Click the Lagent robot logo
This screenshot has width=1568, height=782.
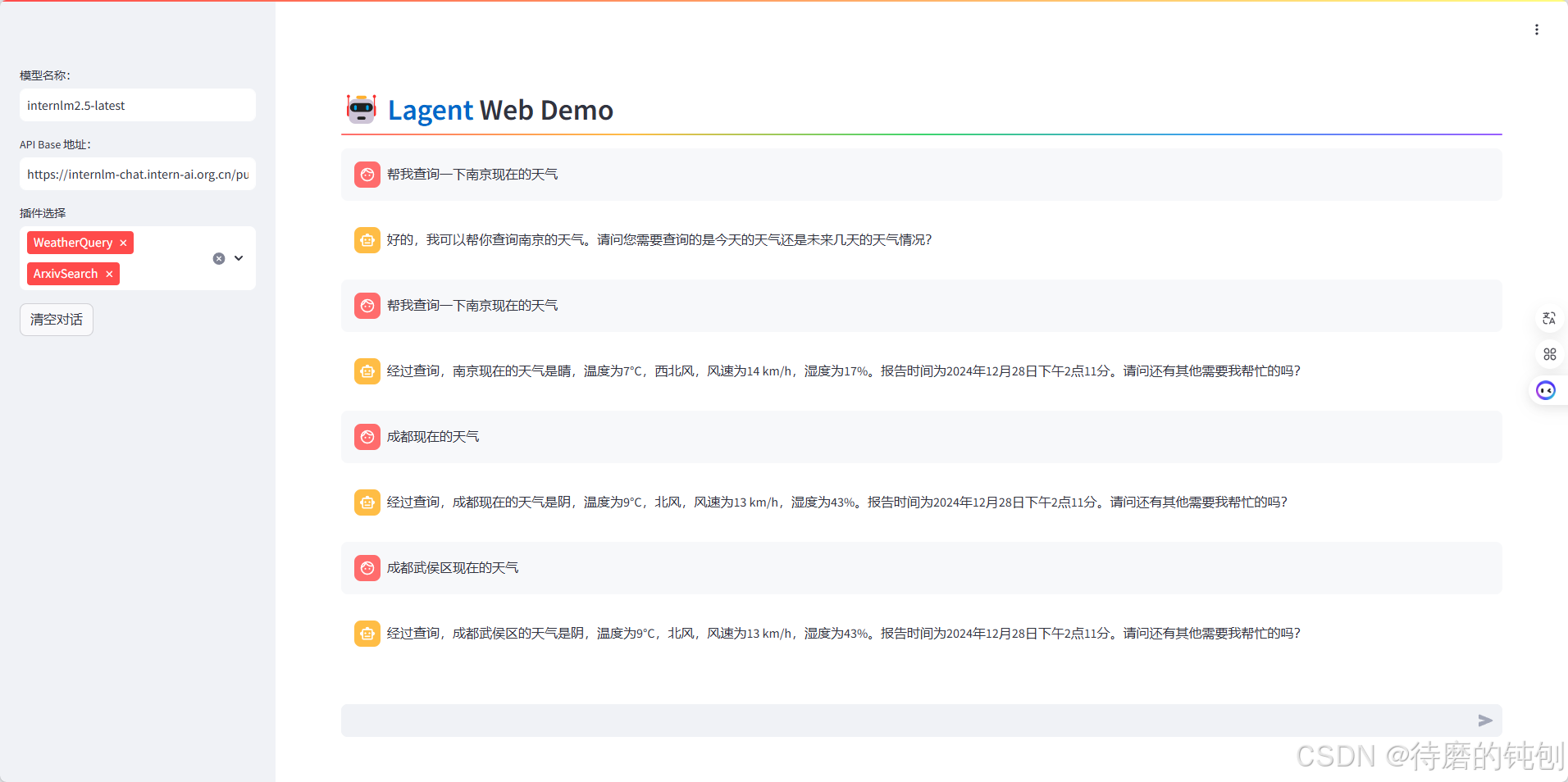point(362,109)
